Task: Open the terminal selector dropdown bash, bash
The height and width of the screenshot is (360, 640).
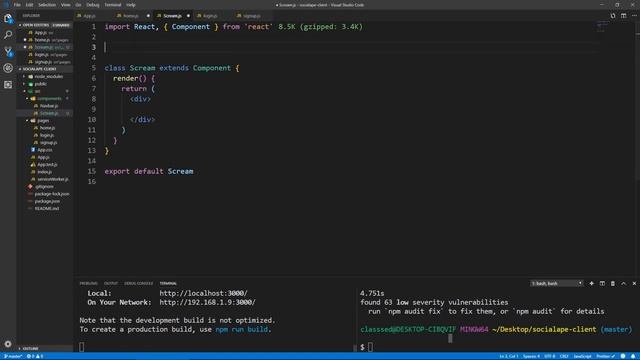Action: [x=557, y=283]
